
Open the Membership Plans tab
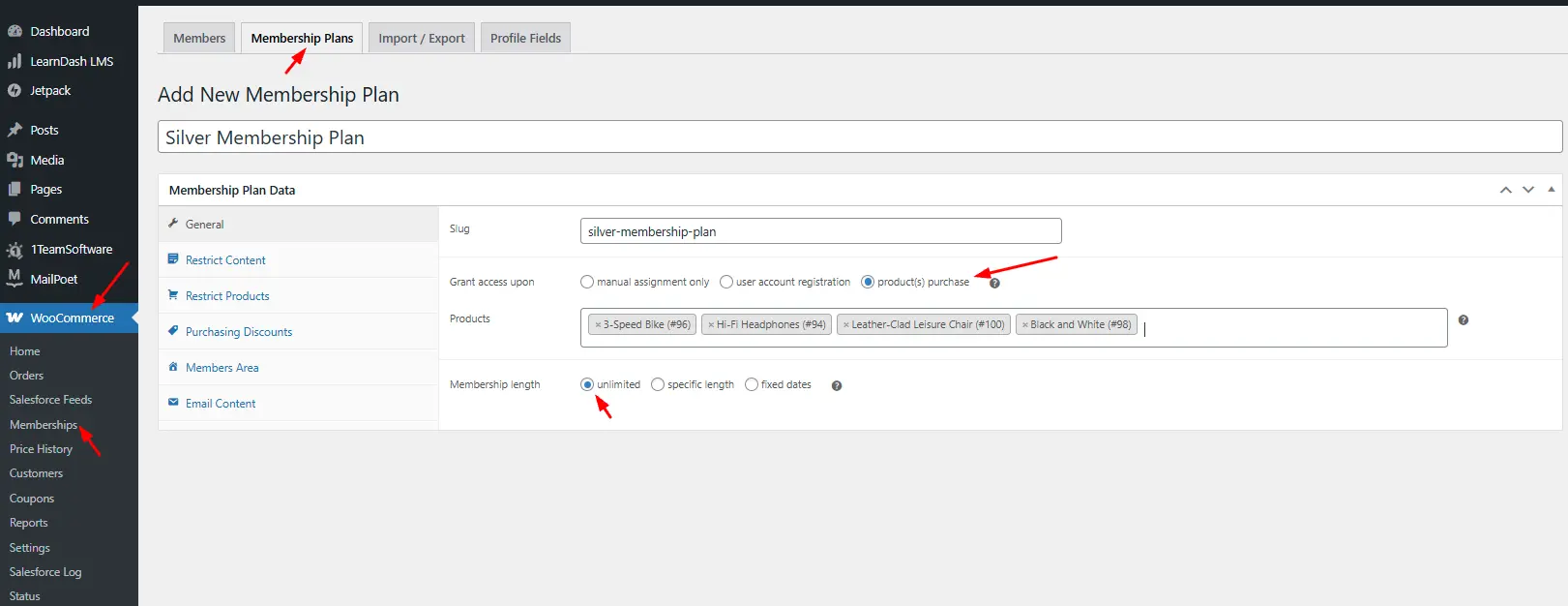[302, 38]
